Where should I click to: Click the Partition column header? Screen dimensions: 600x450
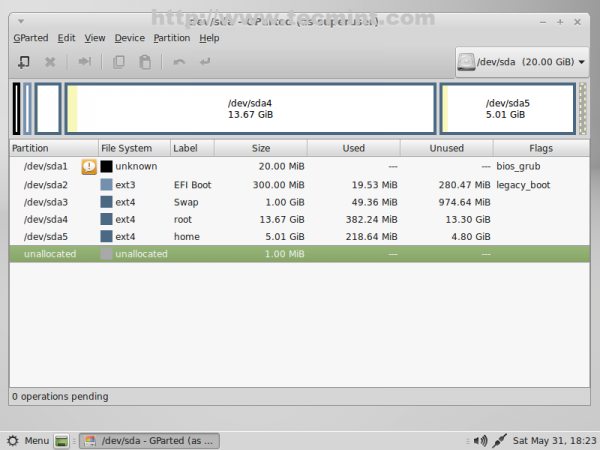coord(54,148)
